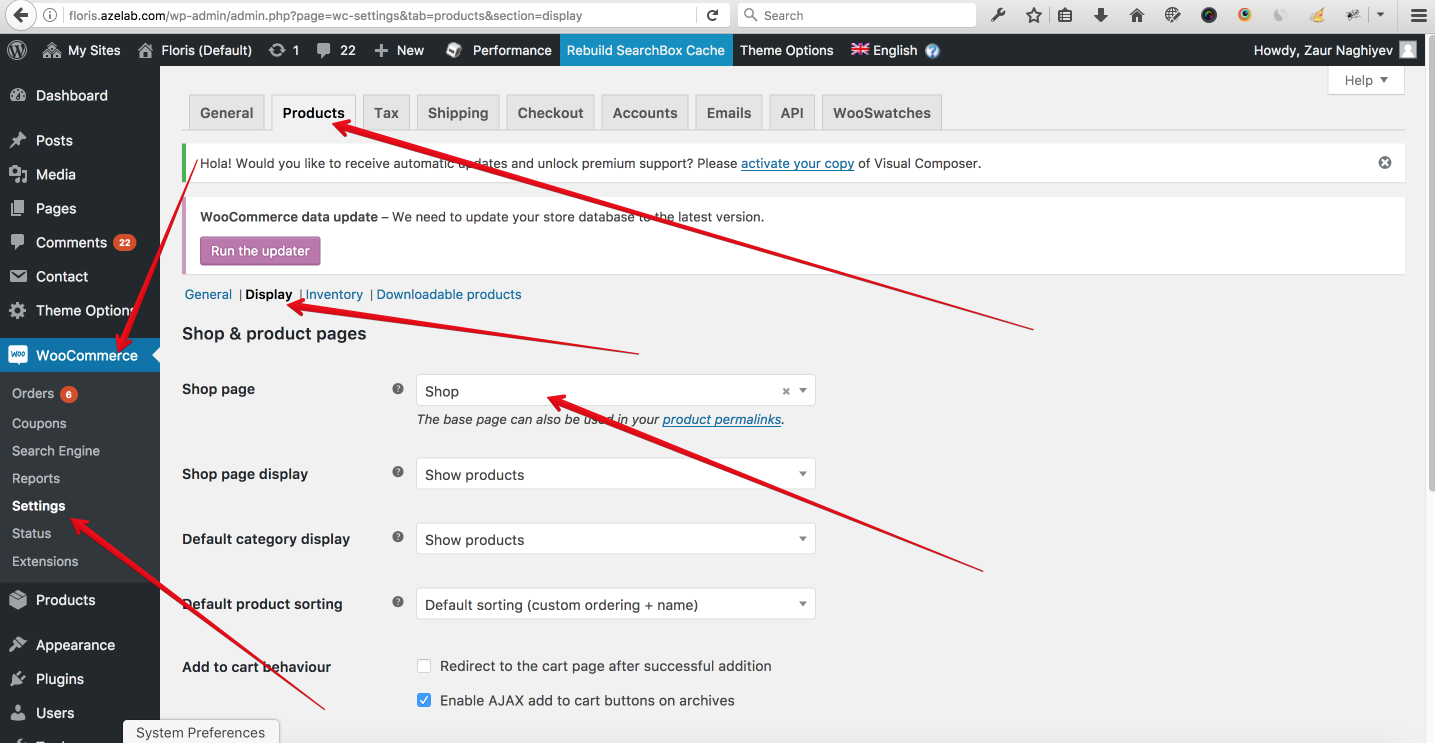Expand the Help panel dropdown
Screen dimensions: 1435x743
tap(1366, 80)
